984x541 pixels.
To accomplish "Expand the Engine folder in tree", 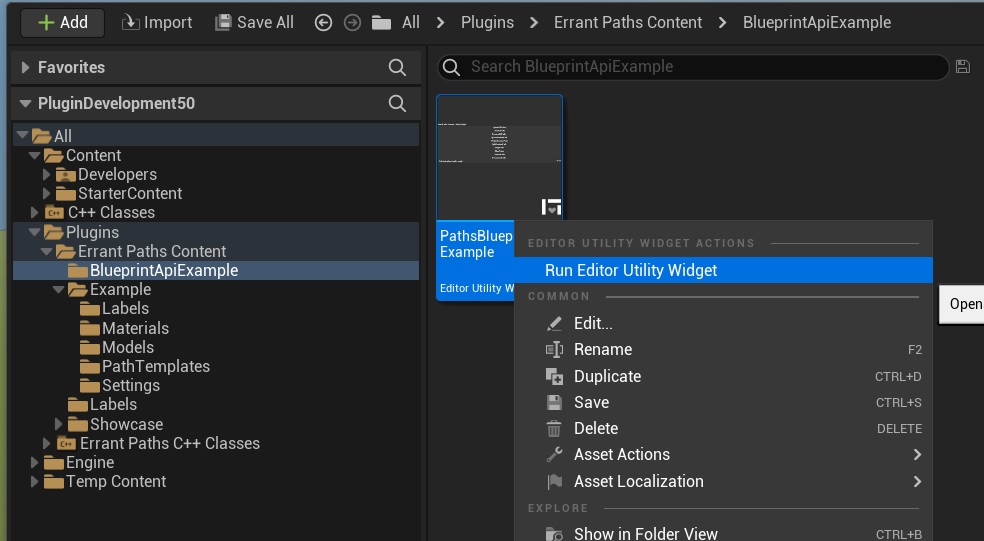I will 34,463.
